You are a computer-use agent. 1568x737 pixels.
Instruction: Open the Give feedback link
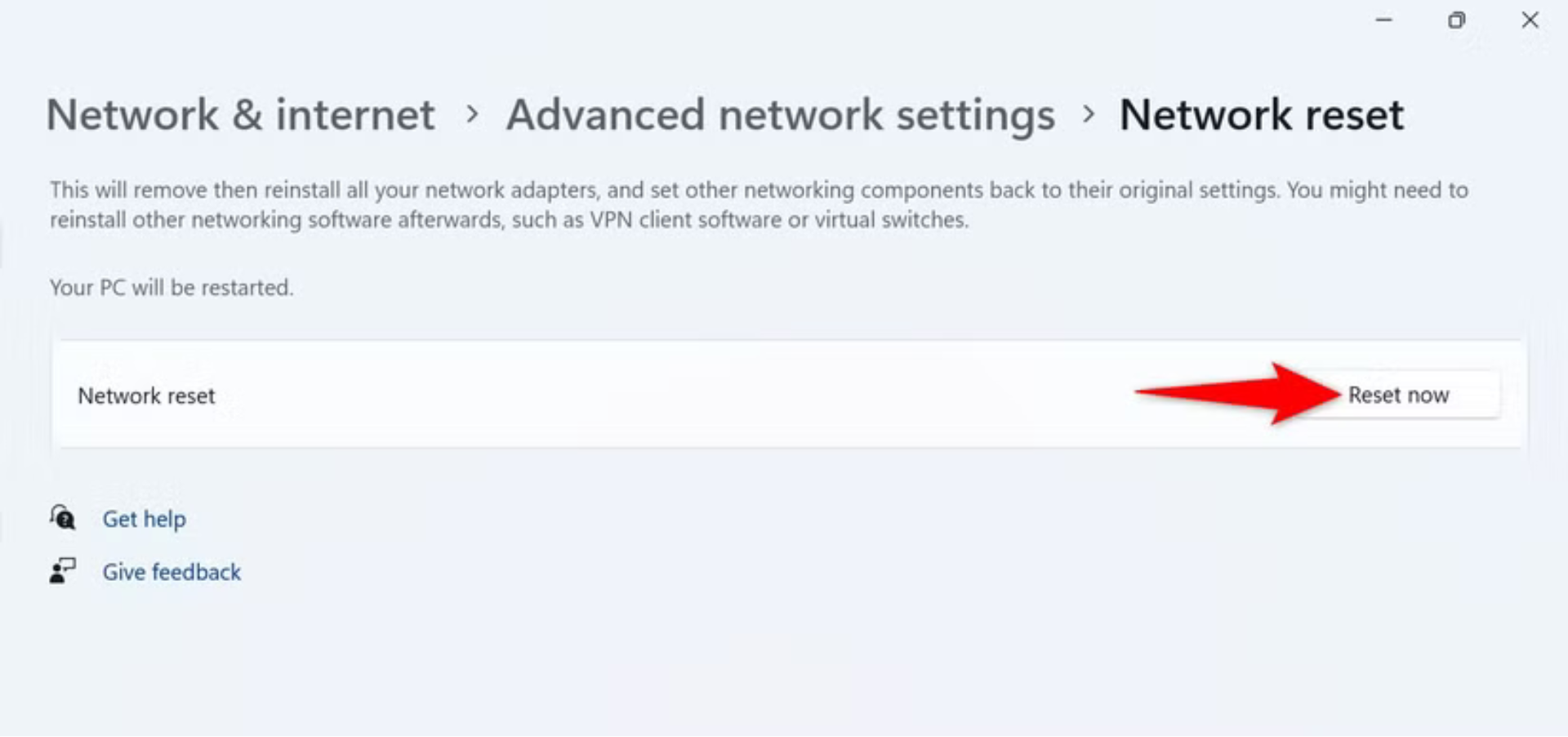click(x=171, y=572)
